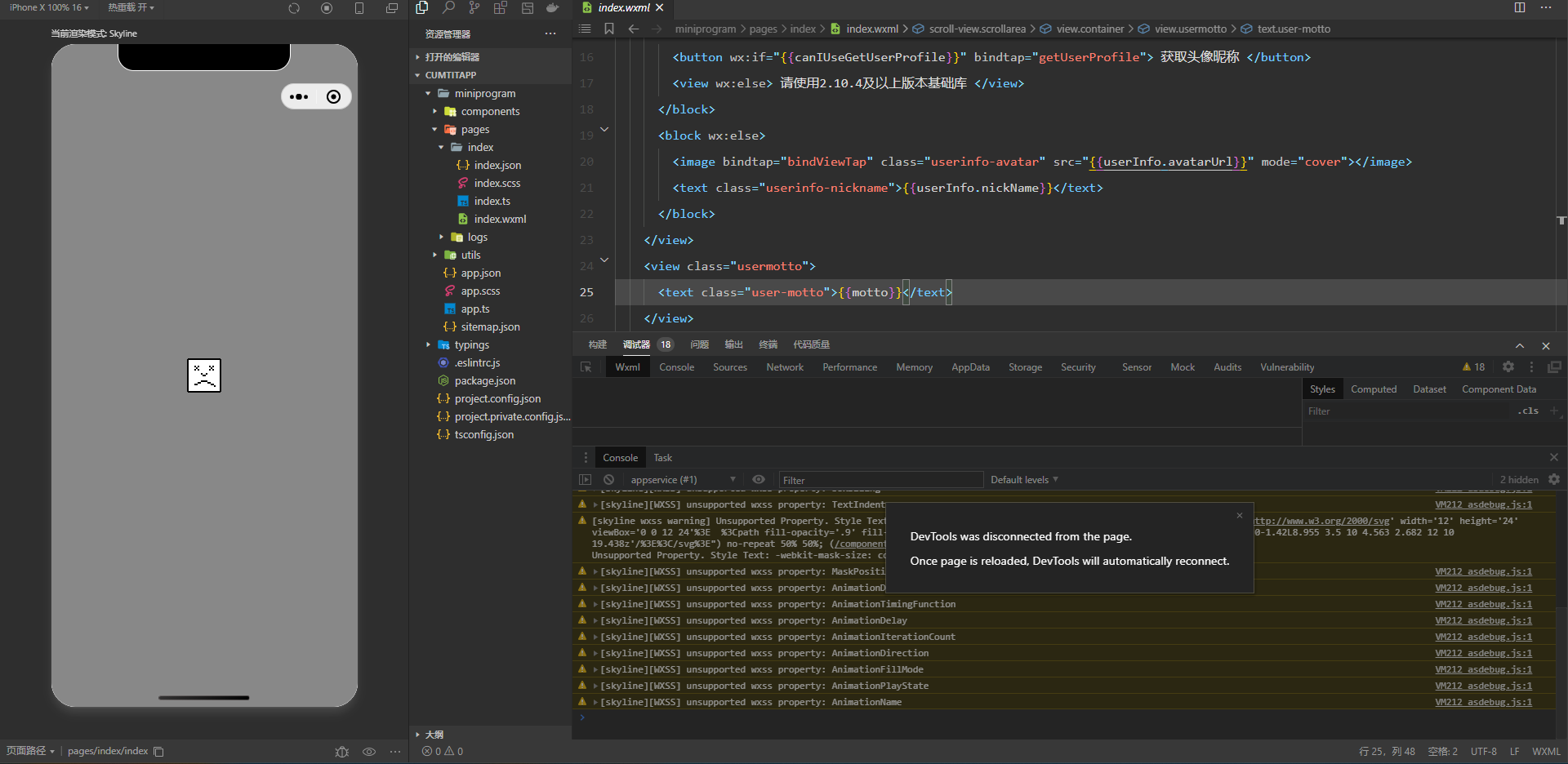Viewport: 1568px width, 764px height.
Task: Open the Default levels dropdown
Action: pyautogui.click(x=1024, y=480)
